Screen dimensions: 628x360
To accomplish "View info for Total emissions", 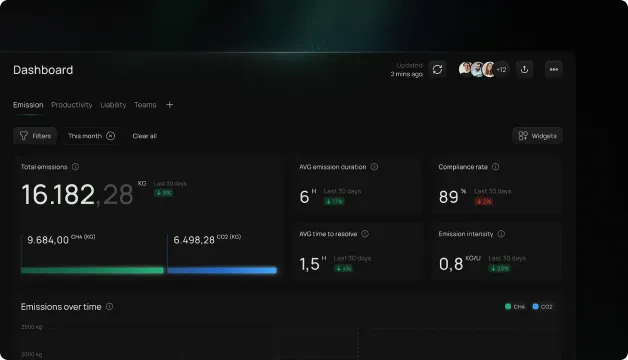I will (x=75, y=167).
